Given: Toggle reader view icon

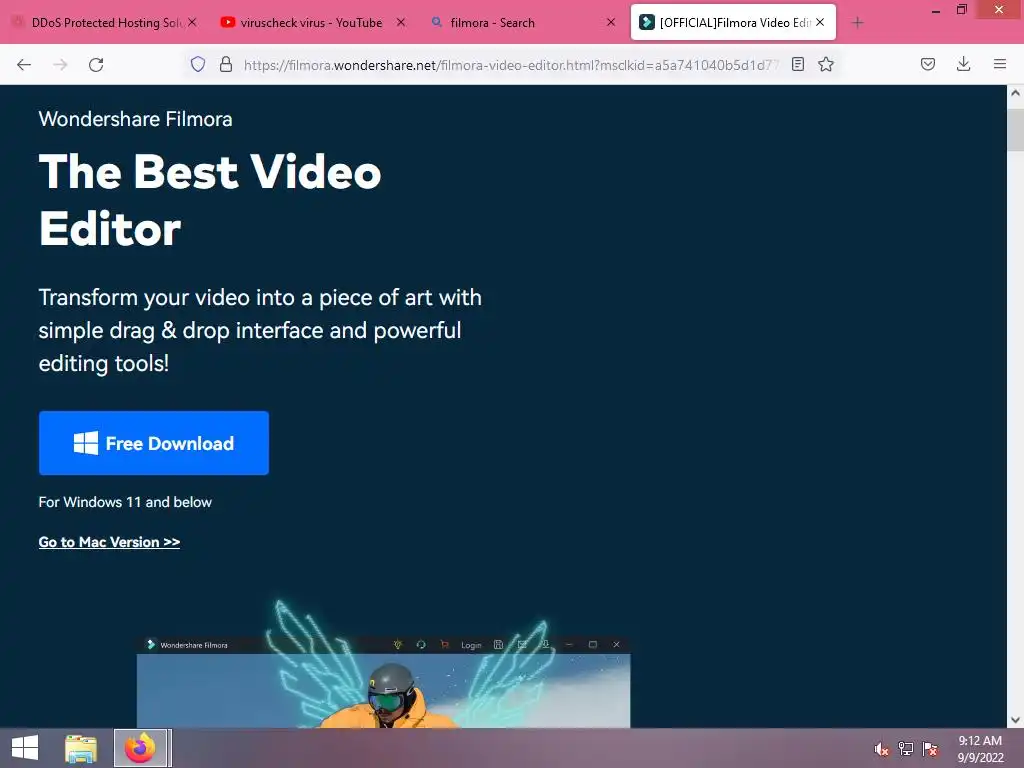Looking at the screenshot, I should (x=797, y=64).
